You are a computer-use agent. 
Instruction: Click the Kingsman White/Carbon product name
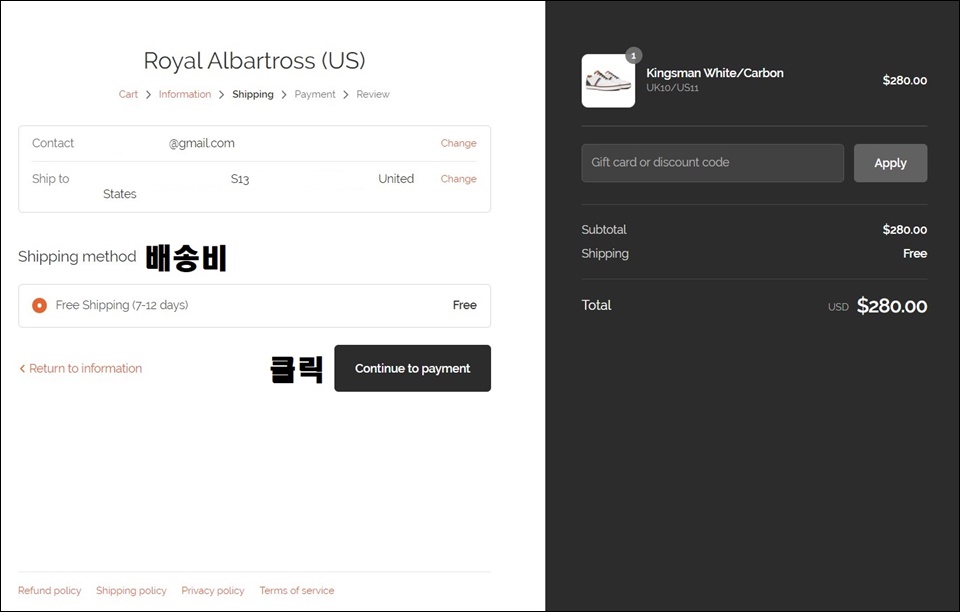(715, 73)
